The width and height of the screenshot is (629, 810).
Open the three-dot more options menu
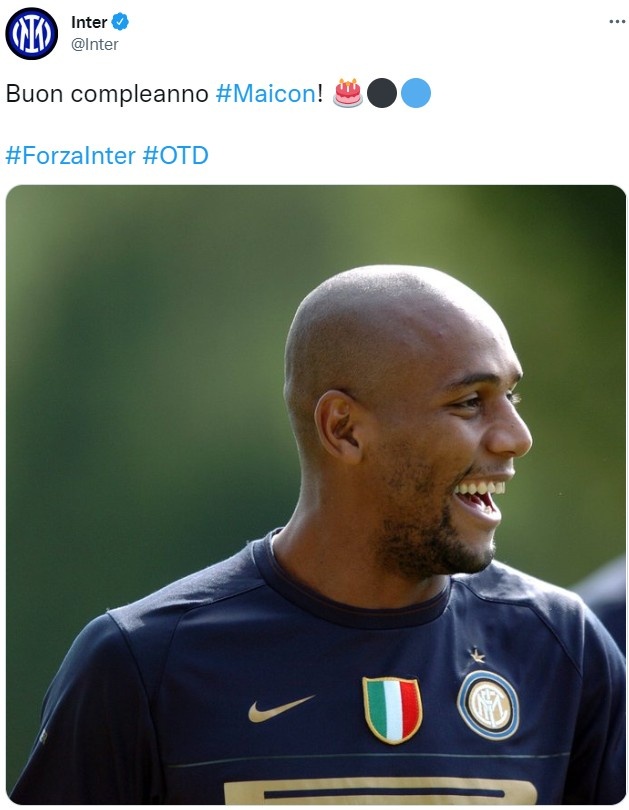(617, 22)
